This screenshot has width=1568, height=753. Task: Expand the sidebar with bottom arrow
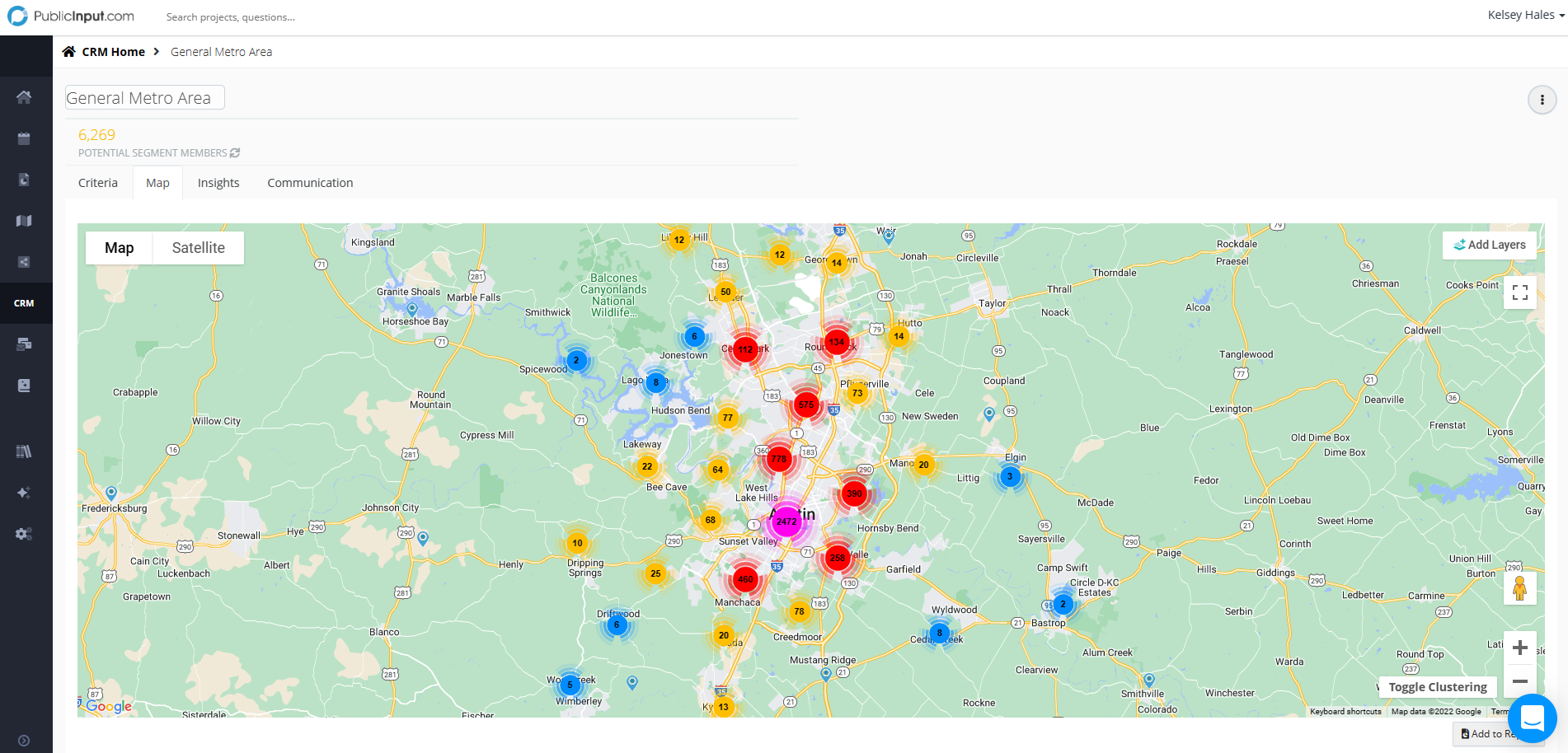pyautogui.click(x=24, y=741)
